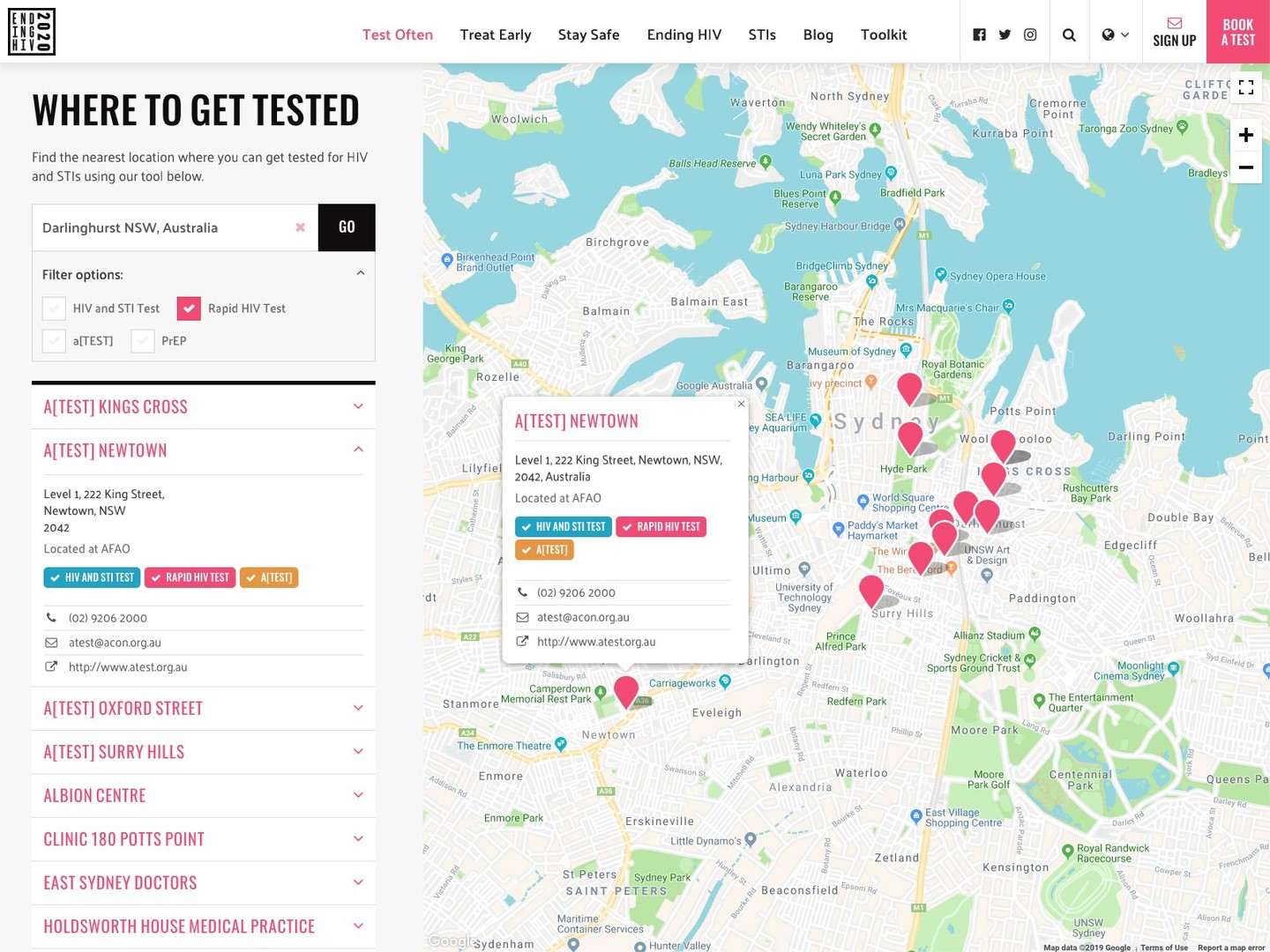Click the Luna Park Sydney map marker
Viewport: 1270px width, 952px height.
tap(891, 173)
